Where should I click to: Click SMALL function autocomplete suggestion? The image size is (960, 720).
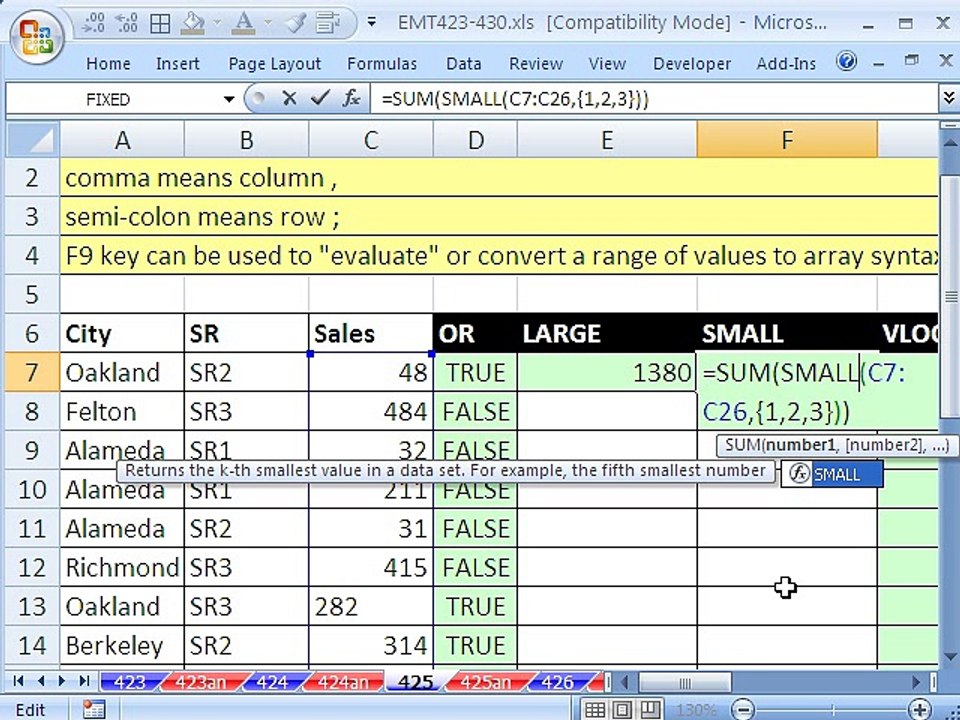832,474
